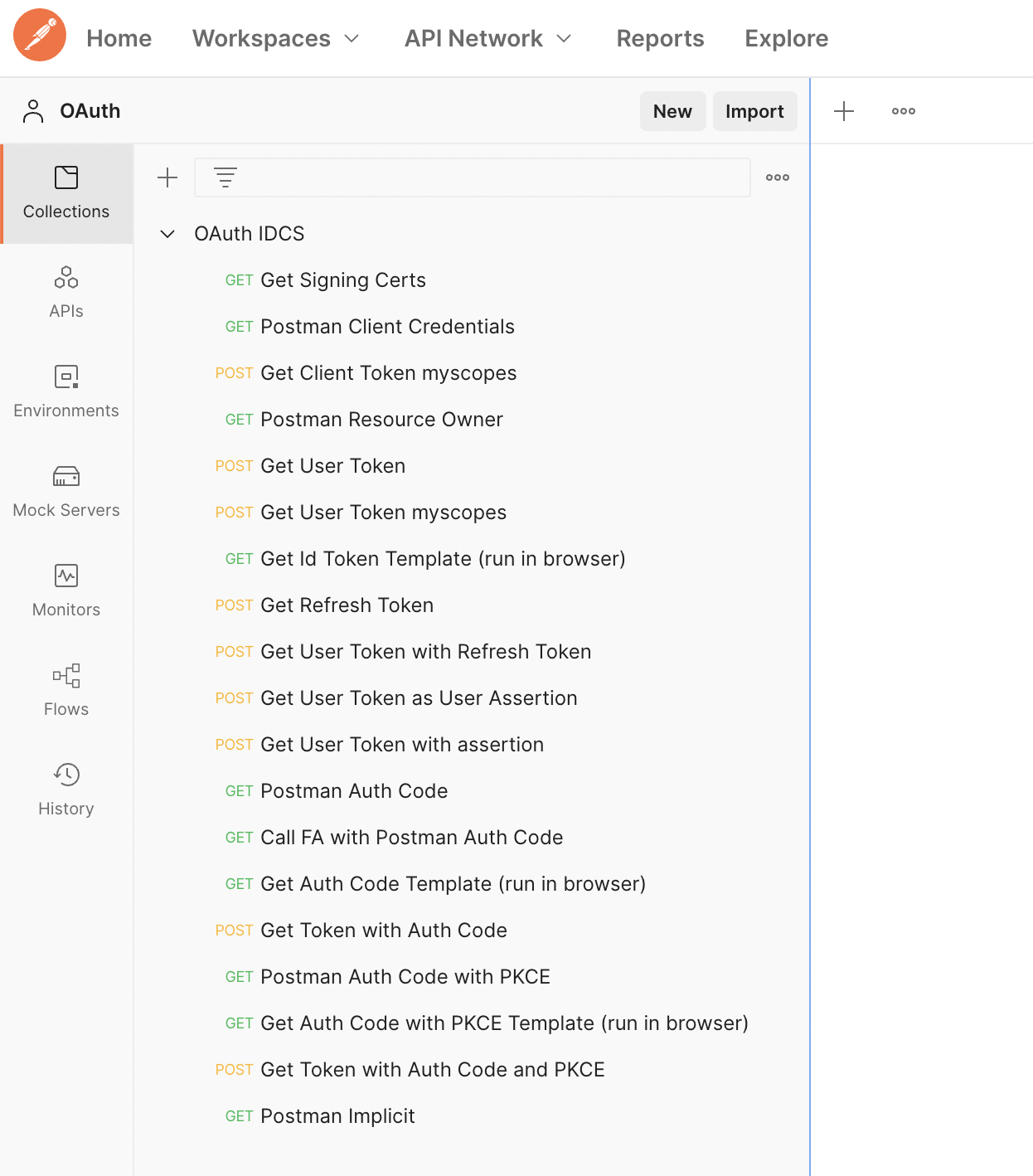Open the Workspaces dropdown
This screenshot has height=1176, width=1033.
tap(276, 38)
